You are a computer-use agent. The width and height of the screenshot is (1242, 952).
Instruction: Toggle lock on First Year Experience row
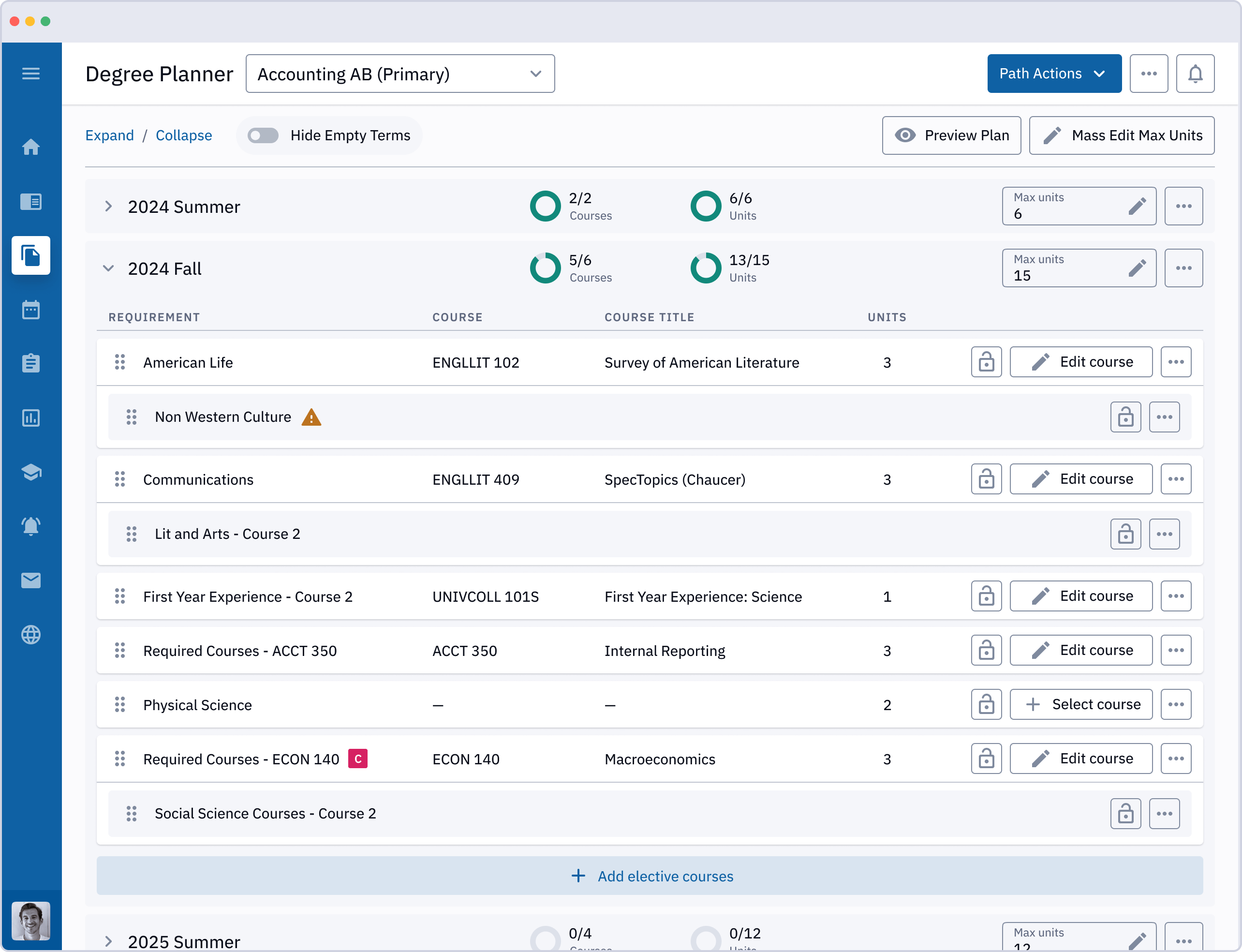986,596
